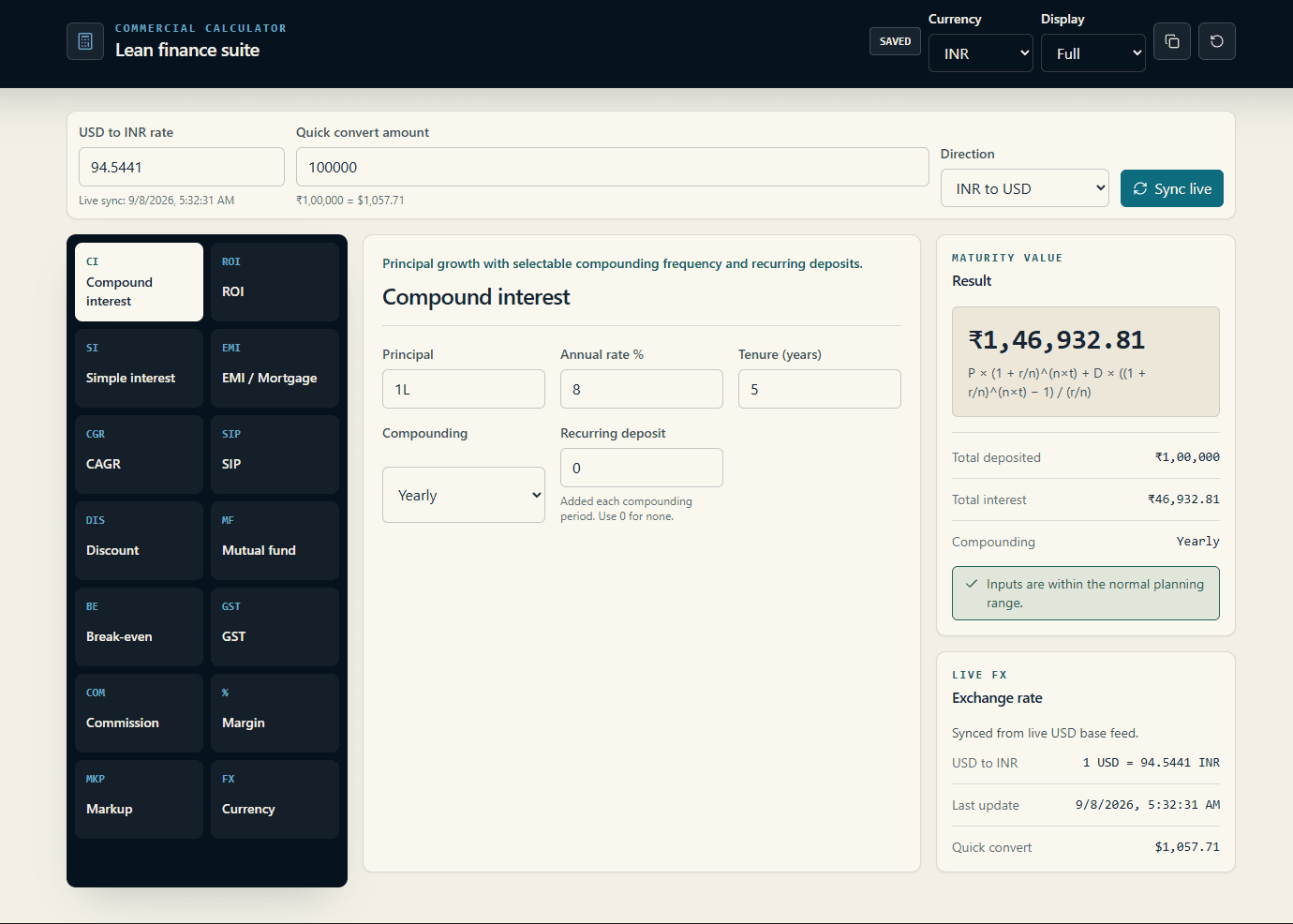Viewport: 1293px width, 924px height.
Task: Focus the USD to INR rate field
Action: (182, 167)
